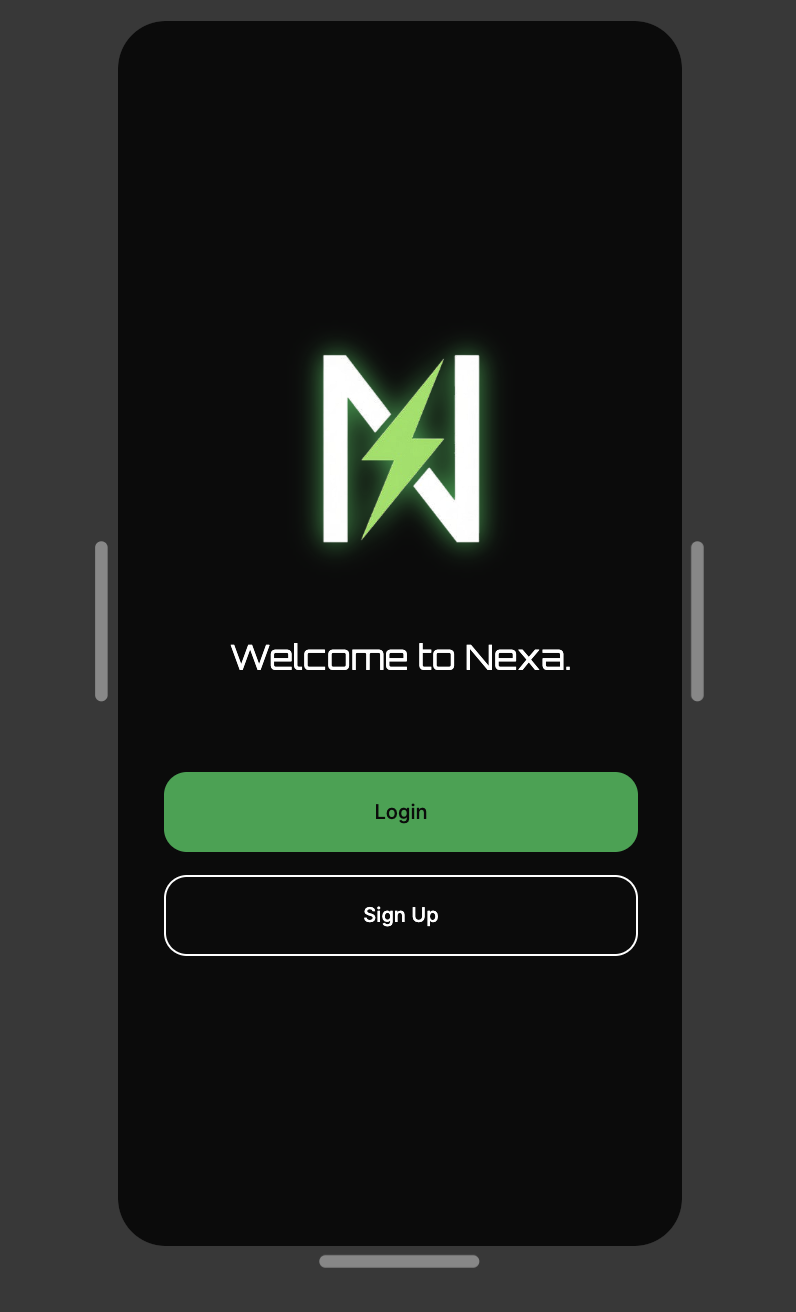Click the white outlined border of Sign Up
The width and height of the screenshot is (796, 1312).
pyautogui.click(x=401, y=876)
